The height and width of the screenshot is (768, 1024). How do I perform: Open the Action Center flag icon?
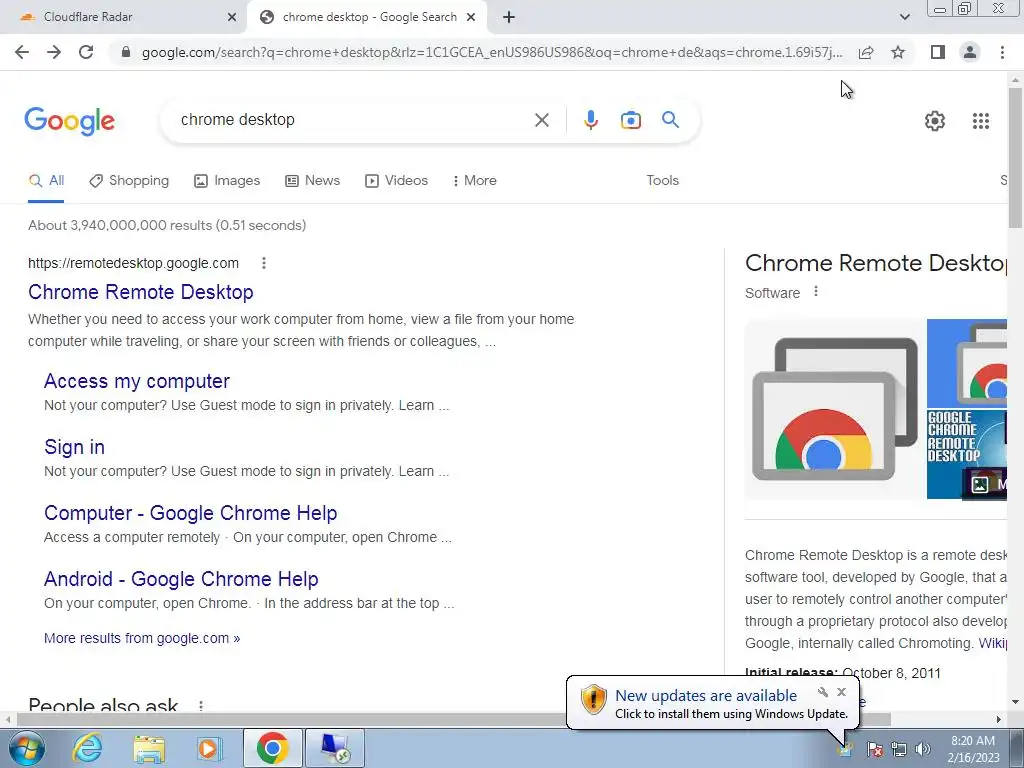click(x=874, y=749)
